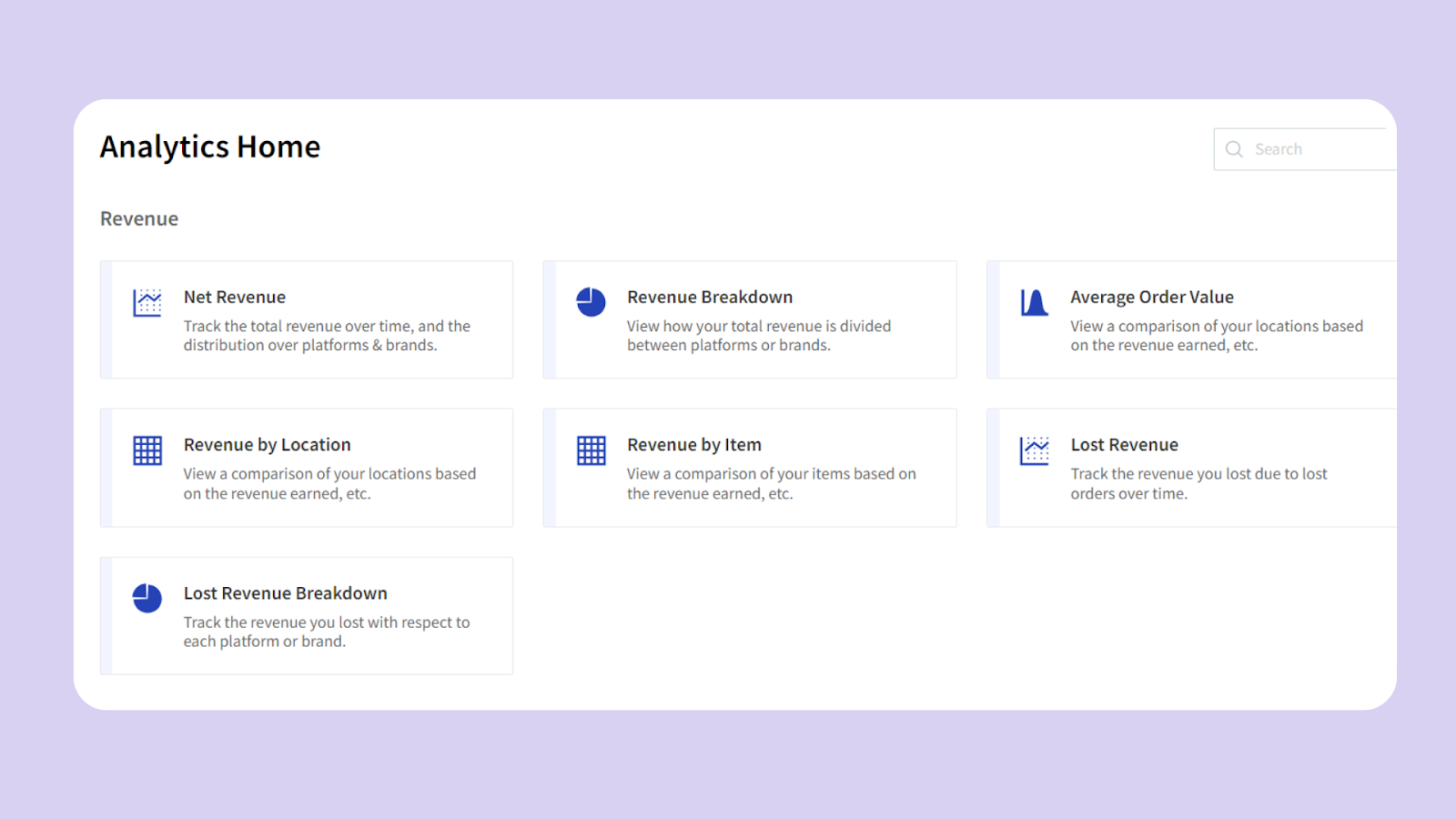Viewport: 1456px width, 819px height.
Task: Select the Revenue section heading
Action: point(138,218)
